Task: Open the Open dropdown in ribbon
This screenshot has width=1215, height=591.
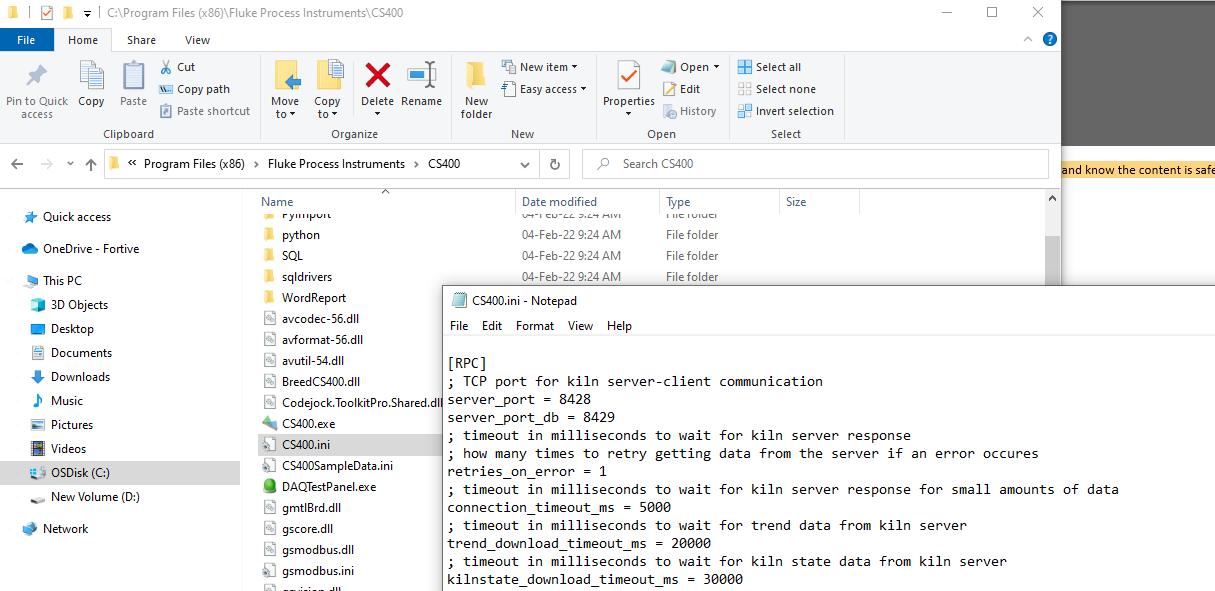Action: tap(691, 67)
